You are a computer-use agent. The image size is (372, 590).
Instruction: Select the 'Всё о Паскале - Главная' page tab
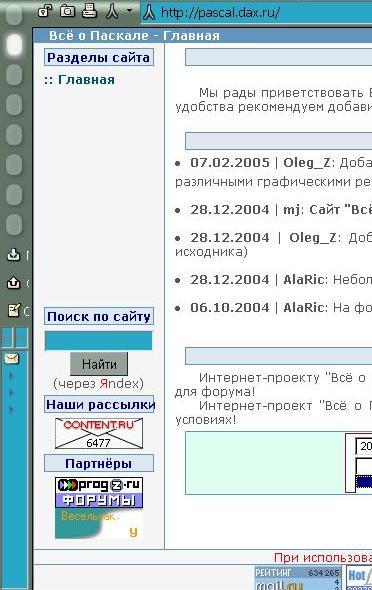134,36
